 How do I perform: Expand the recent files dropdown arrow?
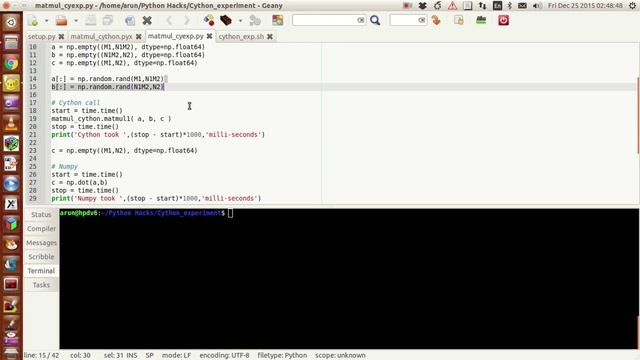pos(76,20)
